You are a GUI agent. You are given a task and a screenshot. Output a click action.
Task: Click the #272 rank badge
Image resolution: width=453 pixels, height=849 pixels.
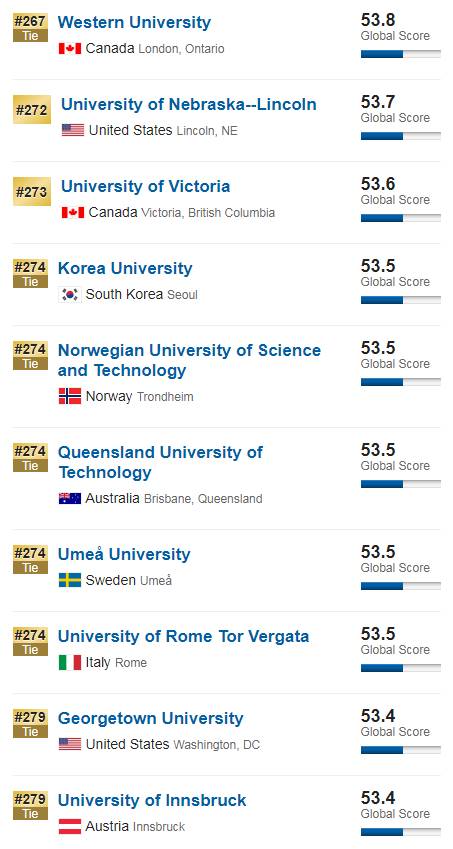pos(32,110)
